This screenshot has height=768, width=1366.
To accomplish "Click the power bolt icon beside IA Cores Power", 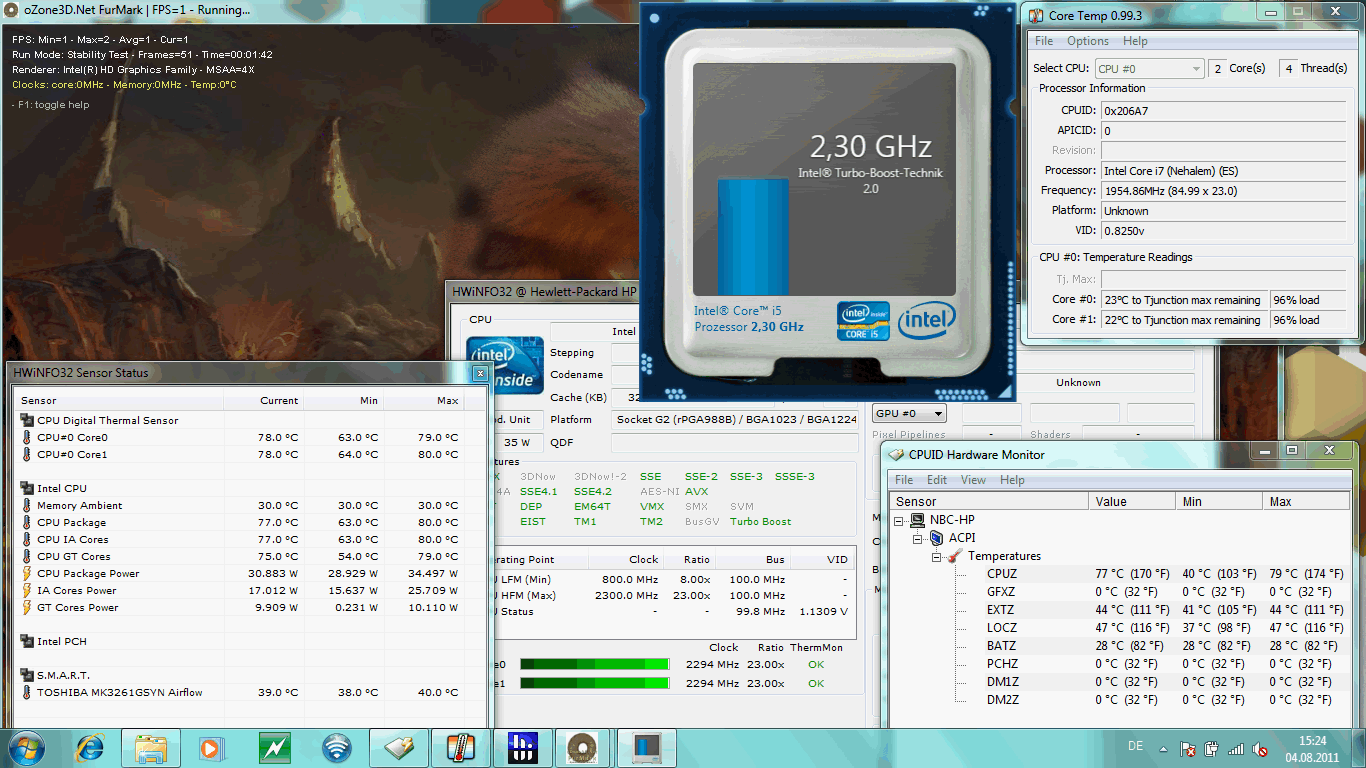I will 27,590.
